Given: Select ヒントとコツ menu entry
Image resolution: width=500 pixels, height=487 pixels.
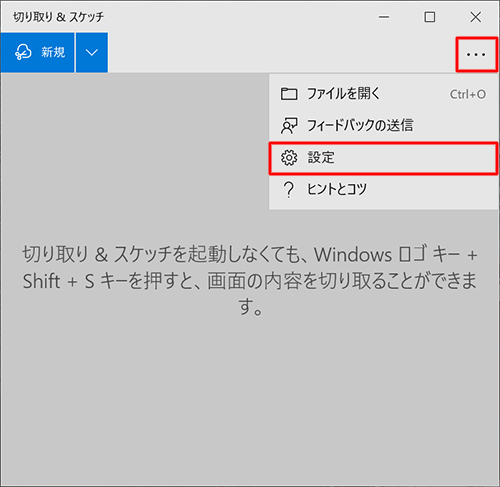Looking at the screenshot, I should [x=384, y=189].
